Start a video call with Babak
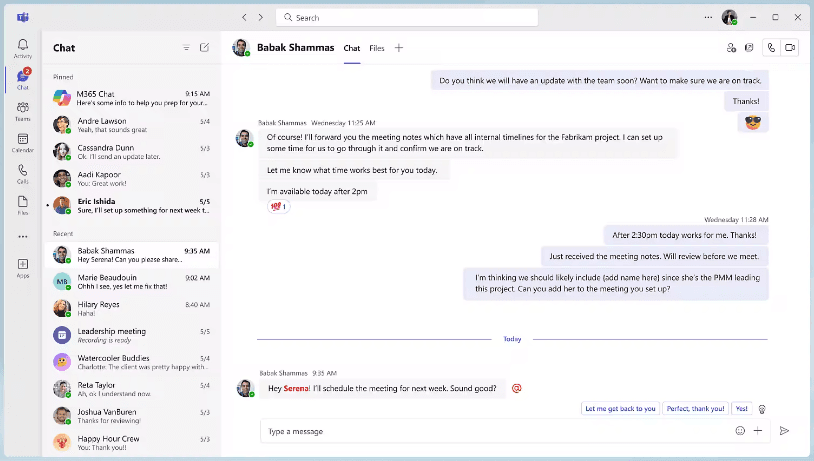Image resolution: width=814 pixels, height=461 pixels. tap(790, 47)
